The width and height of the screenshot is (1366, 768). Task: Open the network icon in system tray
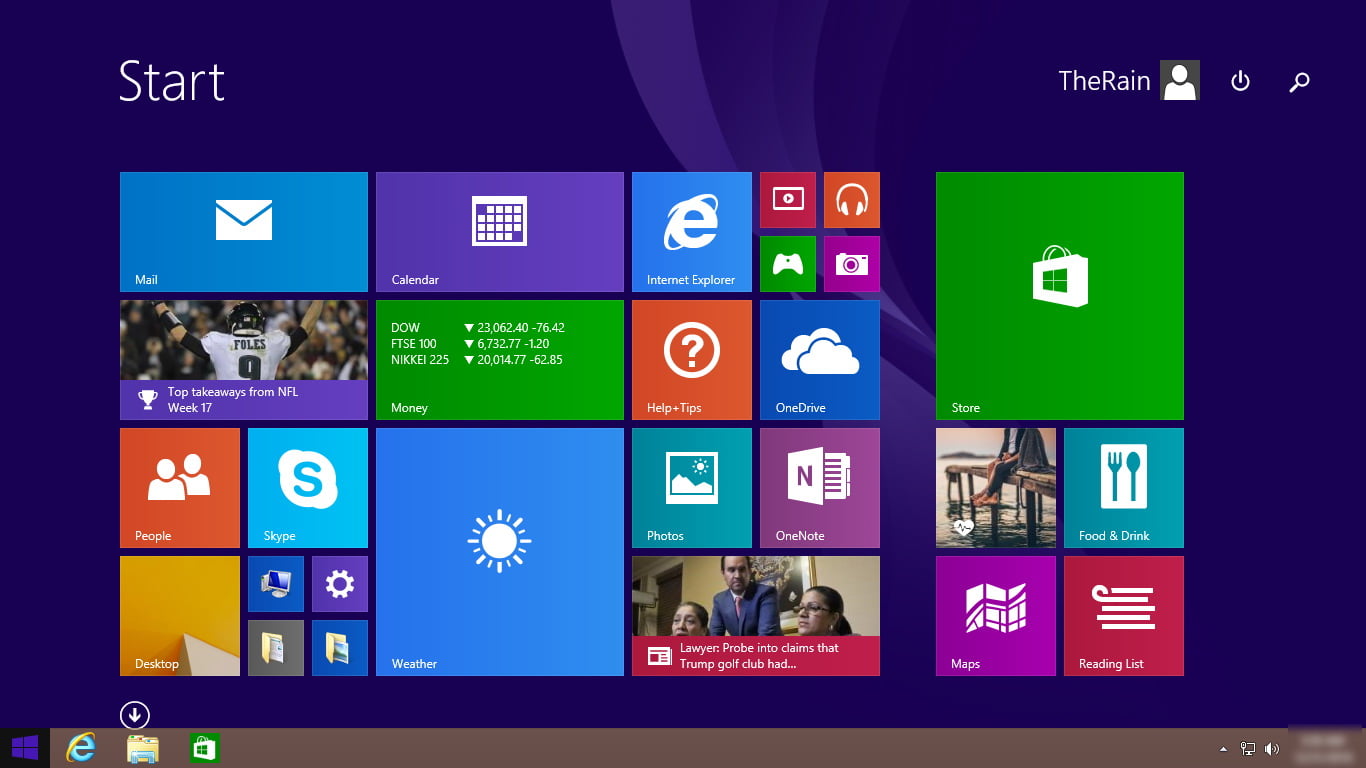point(1248,748)
